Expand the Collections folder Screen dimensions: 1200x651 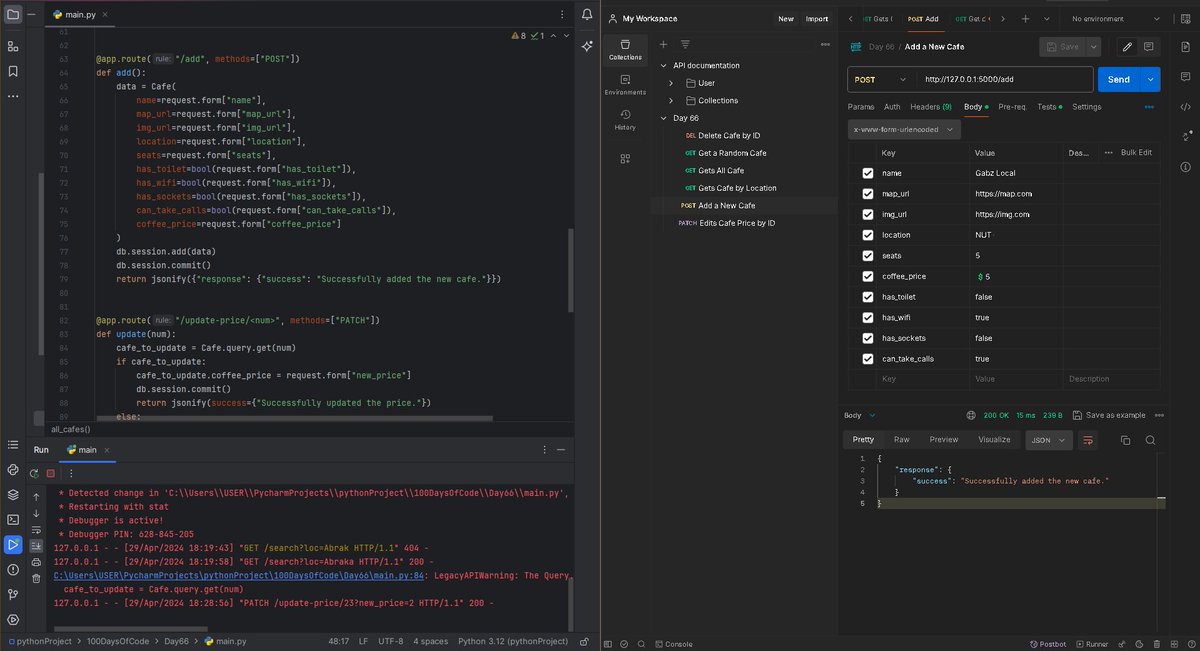tap(671, 101)
